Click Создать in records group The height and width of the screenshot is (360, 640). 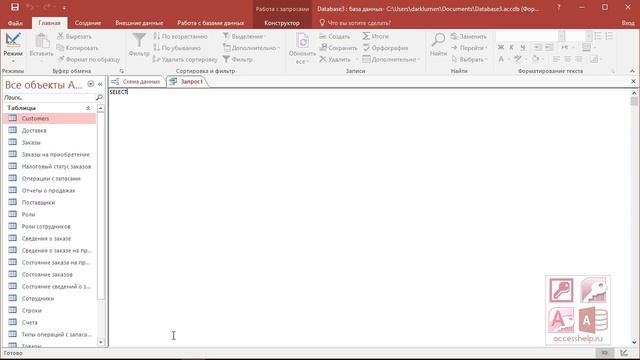click(x=335, y=36)
